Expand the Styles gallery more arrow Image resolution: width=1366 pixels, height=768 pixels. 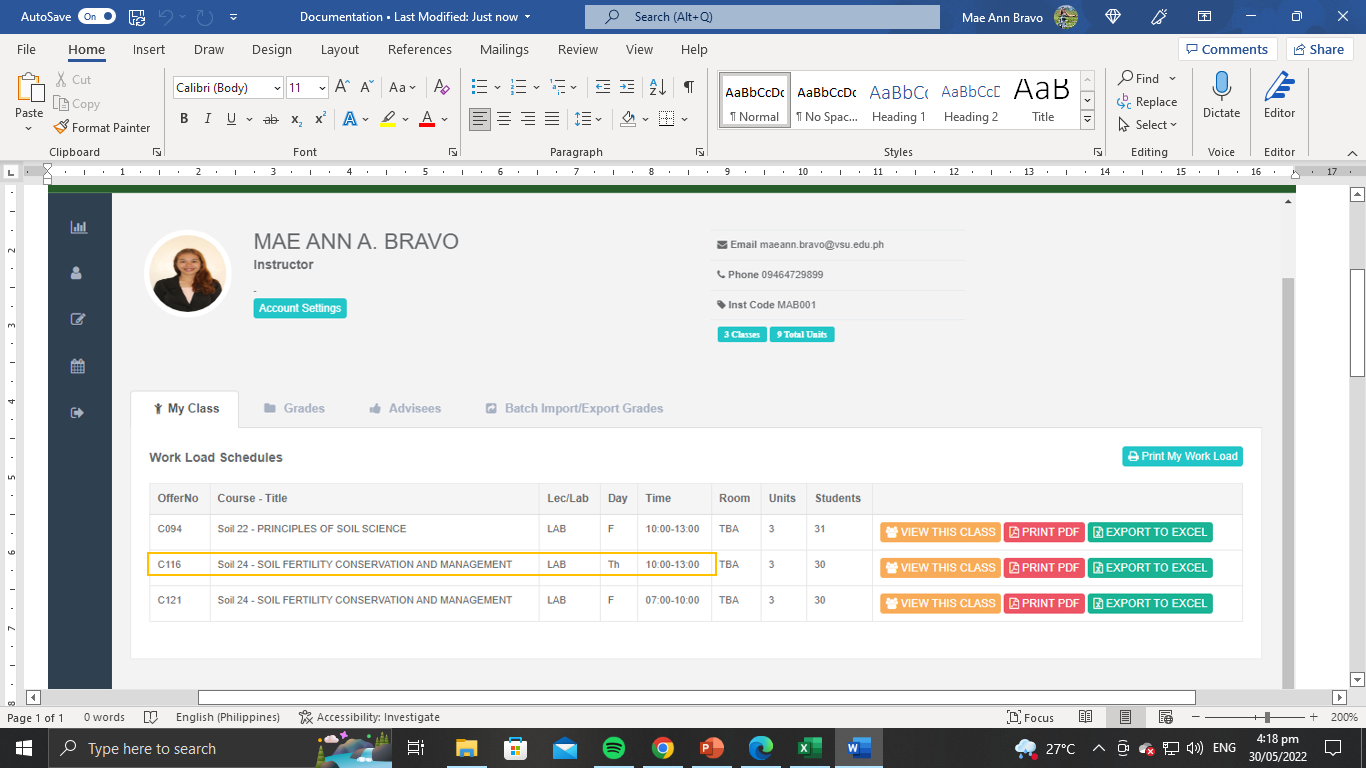point(1088,119)
